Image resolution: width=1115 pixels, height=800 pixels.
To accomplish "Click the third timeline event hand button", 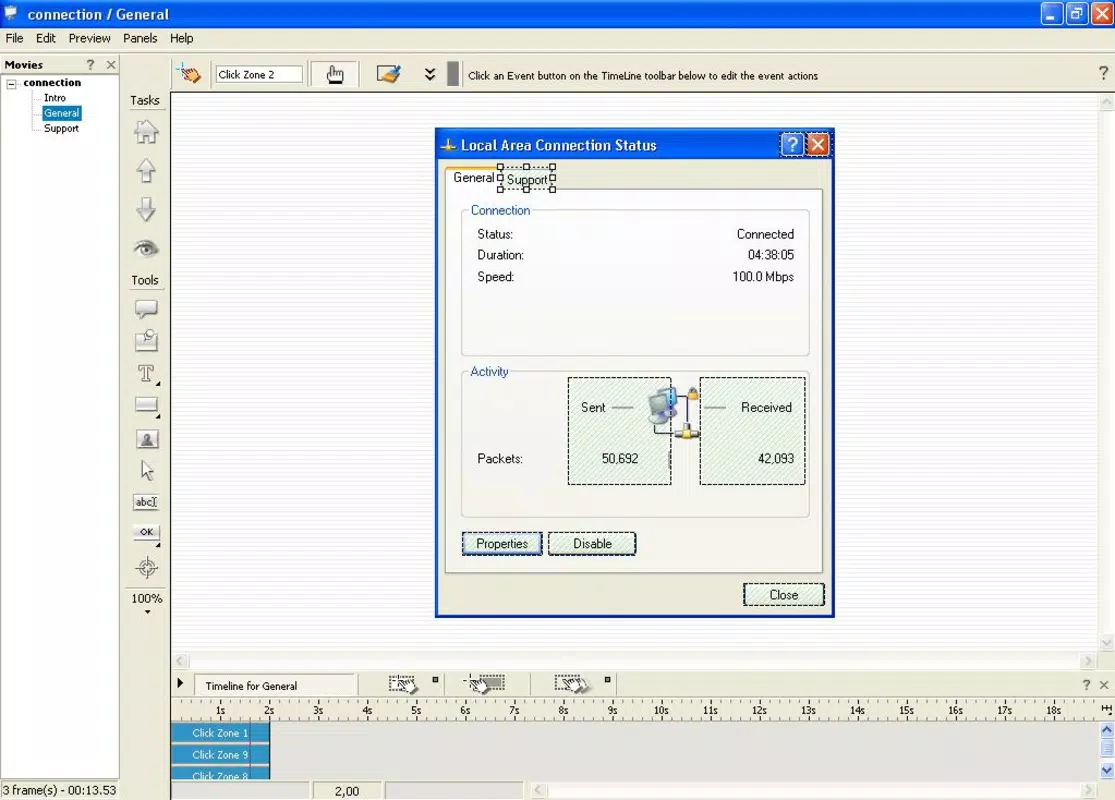I will pyautogui.click(x=572, y=683).
